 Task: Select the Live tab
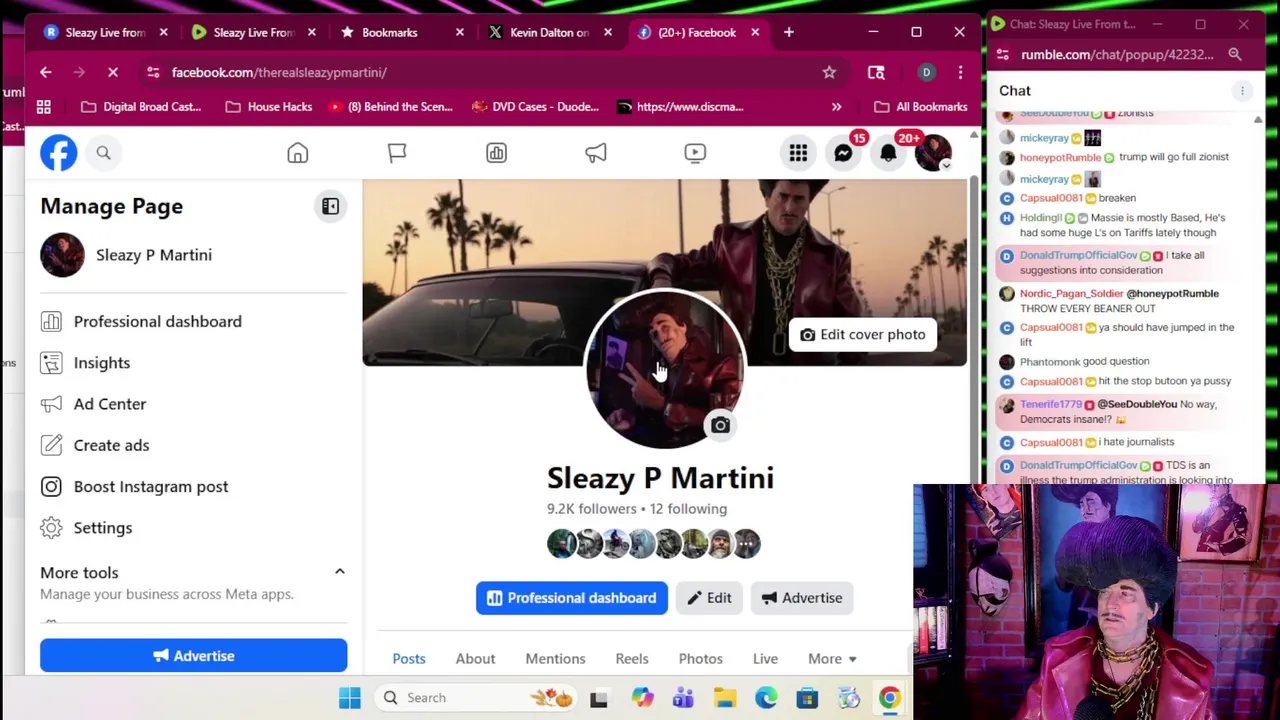point(765,658)
